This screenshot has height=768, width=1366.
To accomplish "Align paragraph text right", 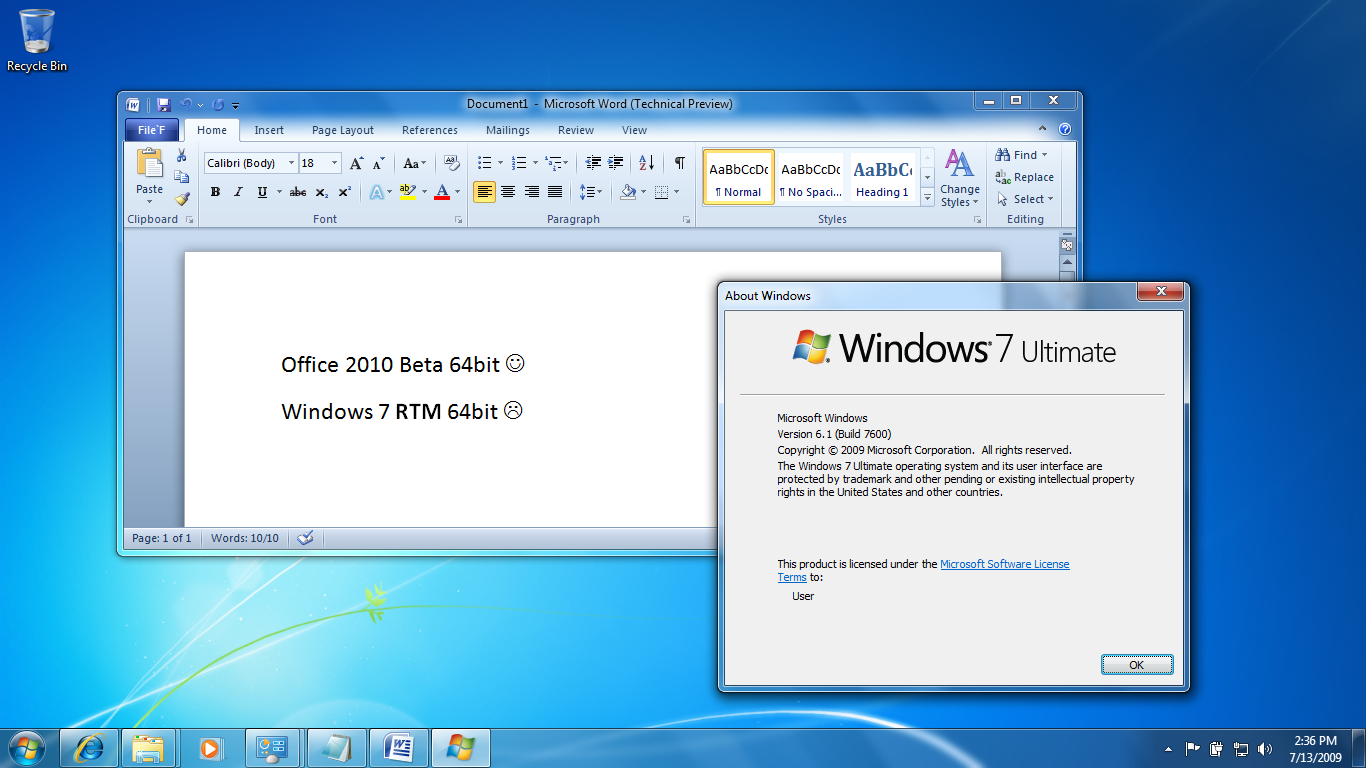I will click(x=531, y=192).
